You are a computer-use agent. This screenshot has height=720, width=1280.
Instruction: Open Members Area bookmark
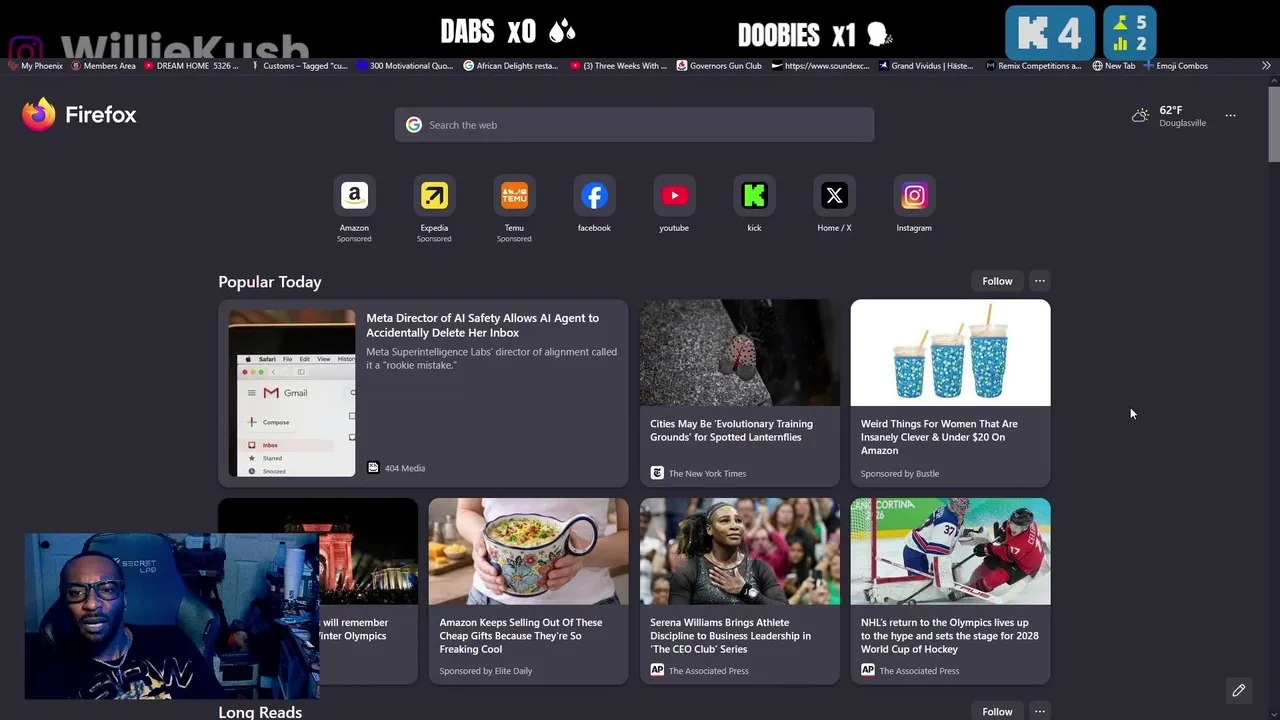coord(103,66)
